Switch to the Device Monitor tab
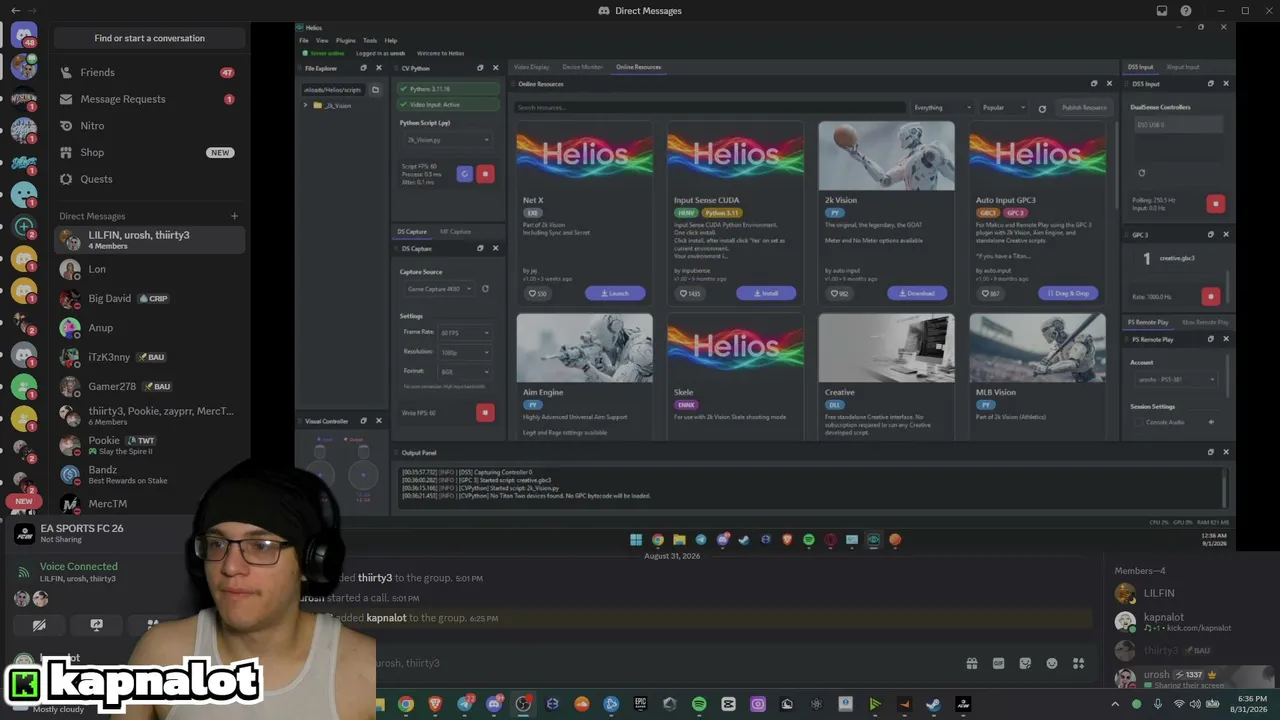Image resolution: width=1280 pixels, height=720 pixels. pyautogui.click(x=582, y=67)
